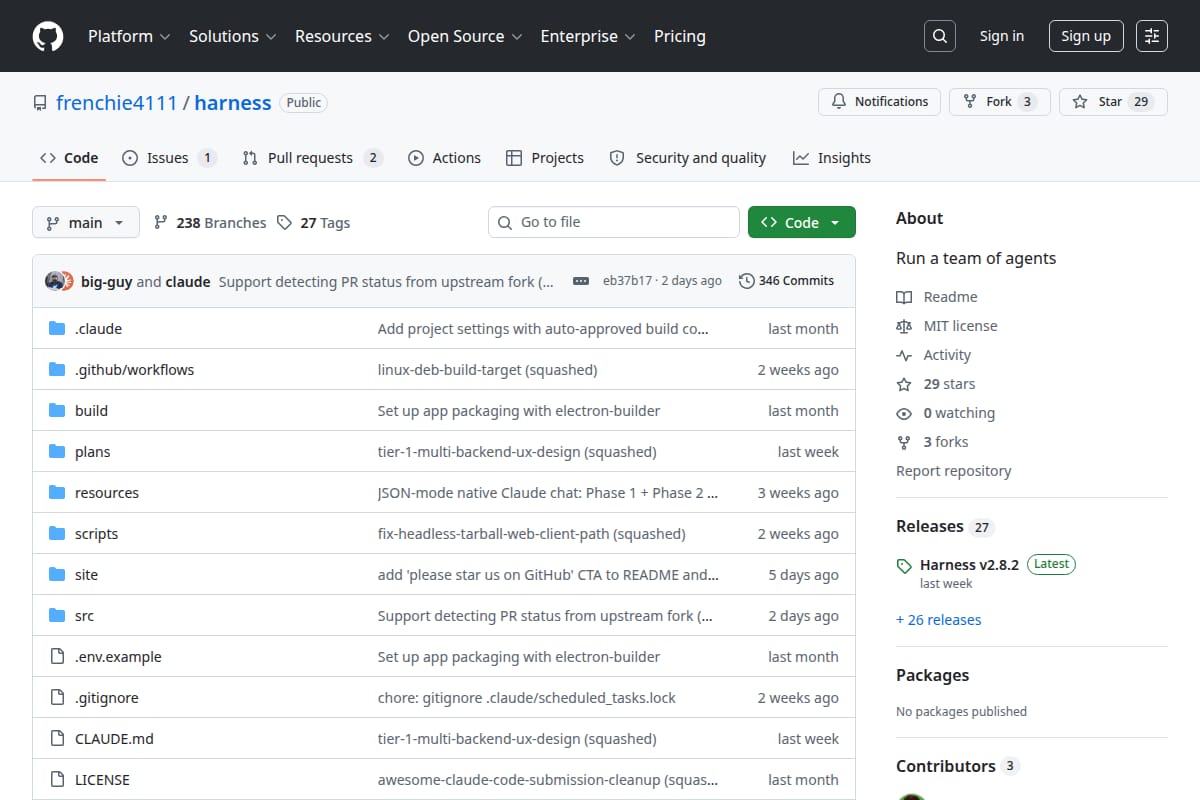Click the site folder icon
The width and height of the screenshot is (1200, 800).
[57, 574]
